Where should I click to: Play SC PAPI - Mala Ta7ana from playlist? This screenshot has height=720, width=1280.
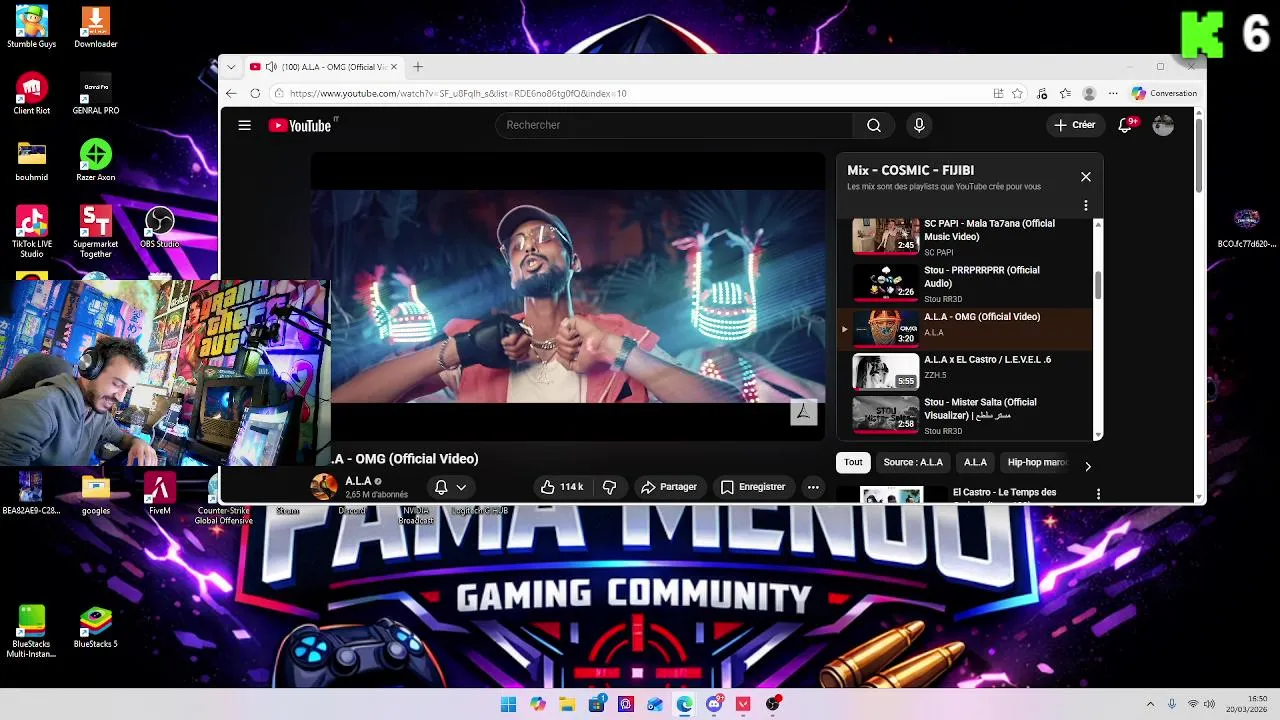click(x=966, y=237)
